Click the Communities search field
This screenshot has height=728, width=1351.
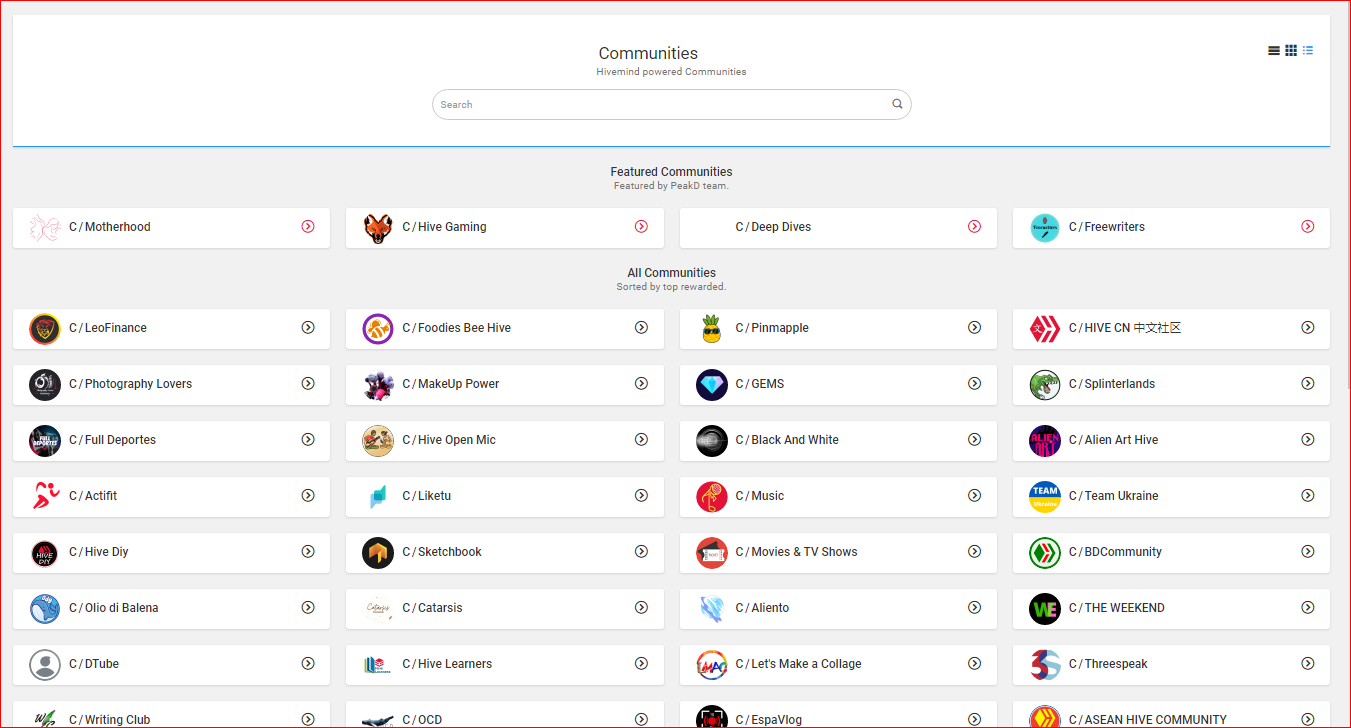point(671,104)
